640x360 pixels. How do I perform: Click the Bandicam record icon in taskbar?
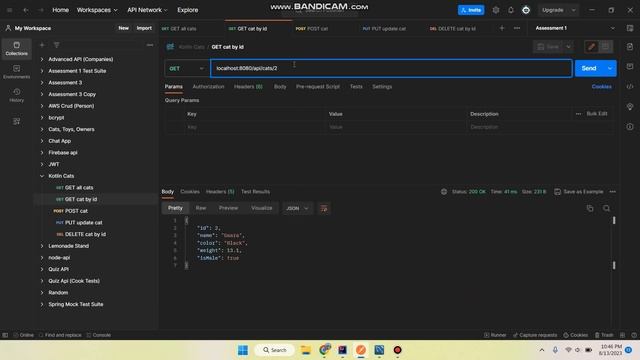[x=398, y=350]
